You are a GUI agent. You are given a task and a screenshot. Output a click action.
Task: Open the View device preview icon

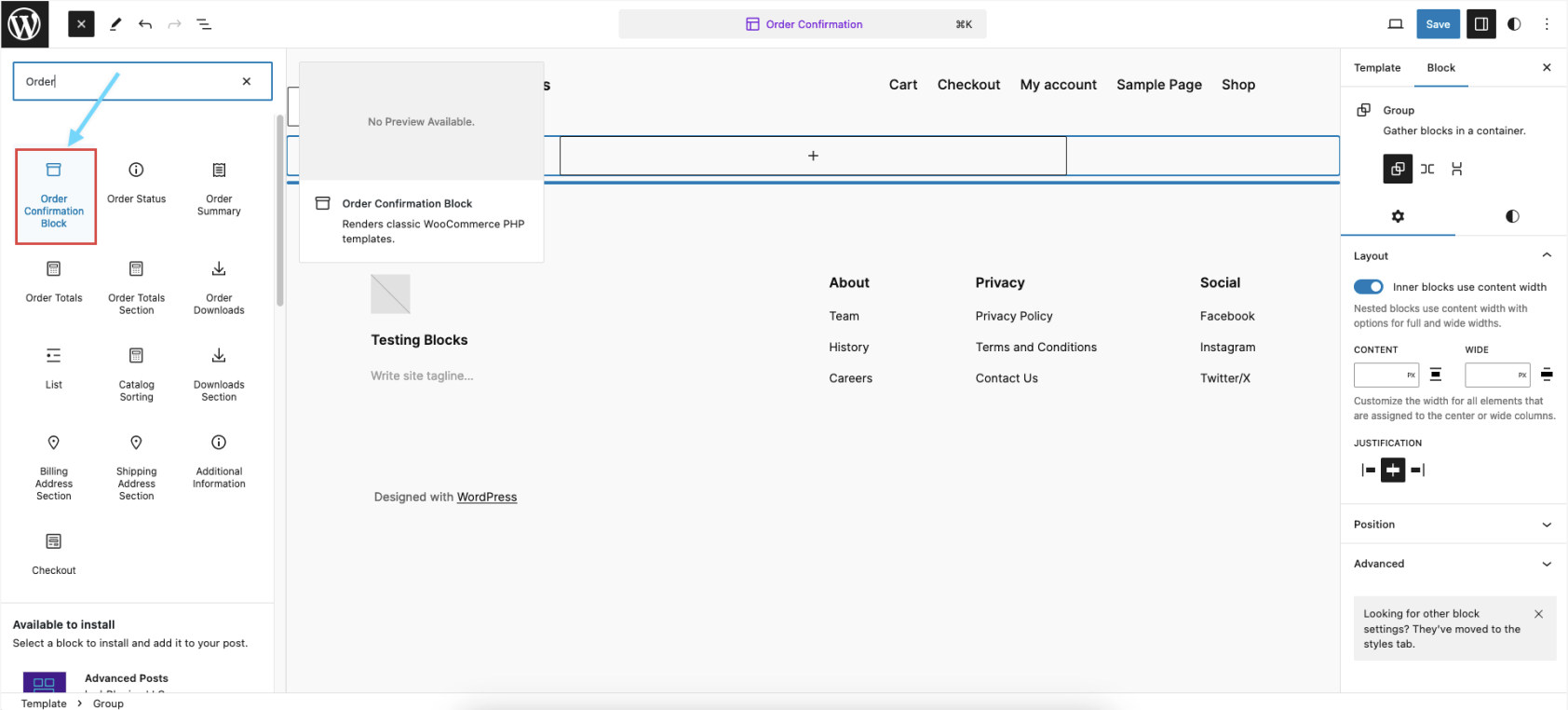[1395, 24]
